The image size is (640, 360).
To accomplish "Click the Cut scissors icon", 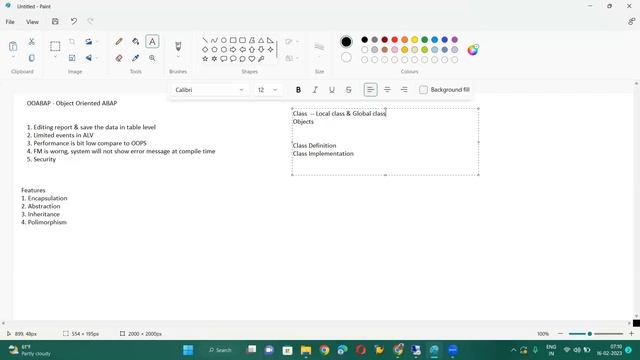I will (x=31, y=42).
